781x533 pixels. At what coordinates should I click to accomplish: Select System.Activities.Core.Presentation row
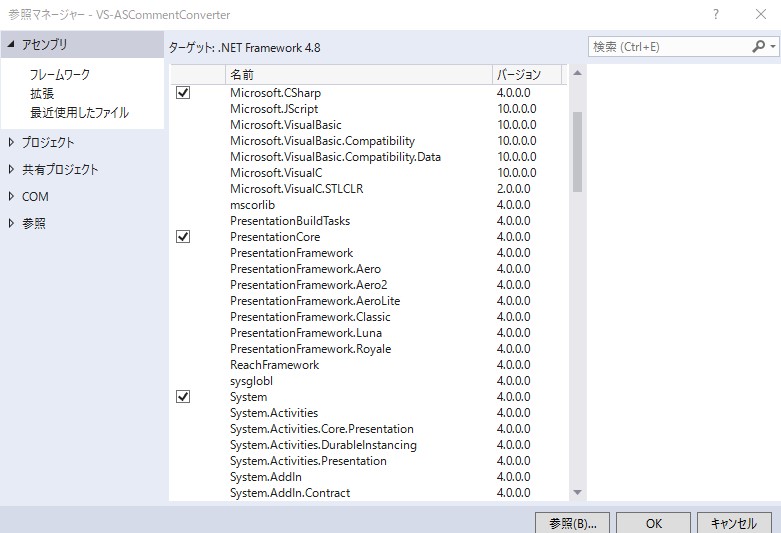pos(369,428)
